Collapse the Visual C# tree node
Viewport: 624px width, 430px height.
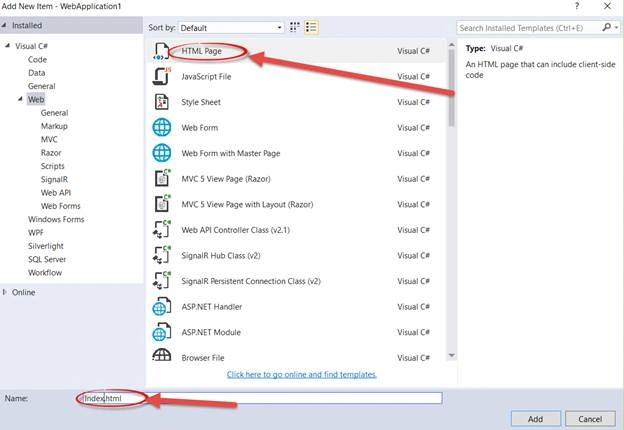coord(7,45)
